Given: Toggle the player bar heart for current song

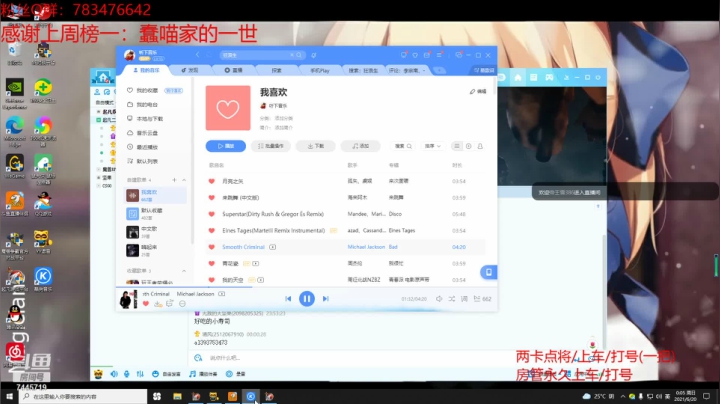Looking at the screenshot, I should tap(146, 303).
